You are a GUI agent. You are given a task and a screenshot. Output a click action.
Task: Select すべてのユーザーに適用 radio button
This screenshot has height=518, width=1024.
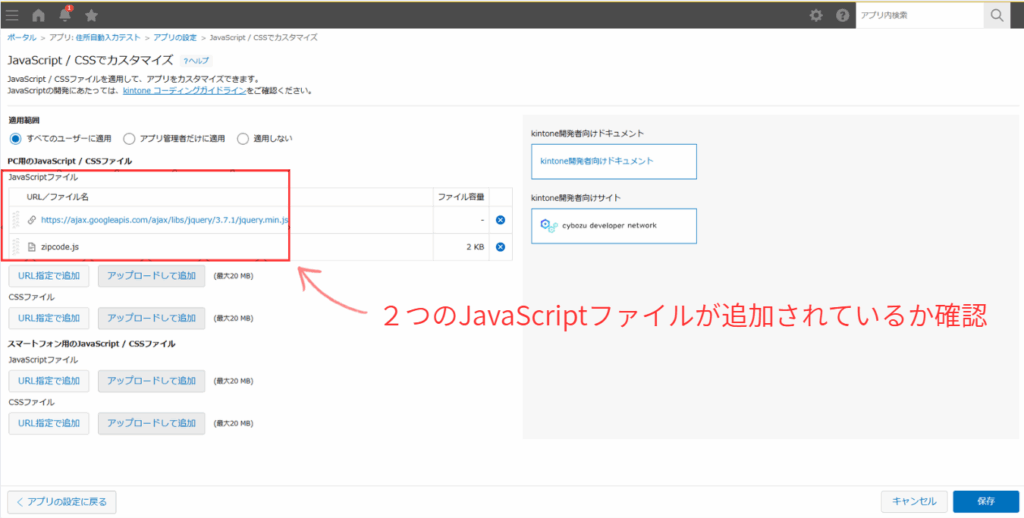click(16, 138)
